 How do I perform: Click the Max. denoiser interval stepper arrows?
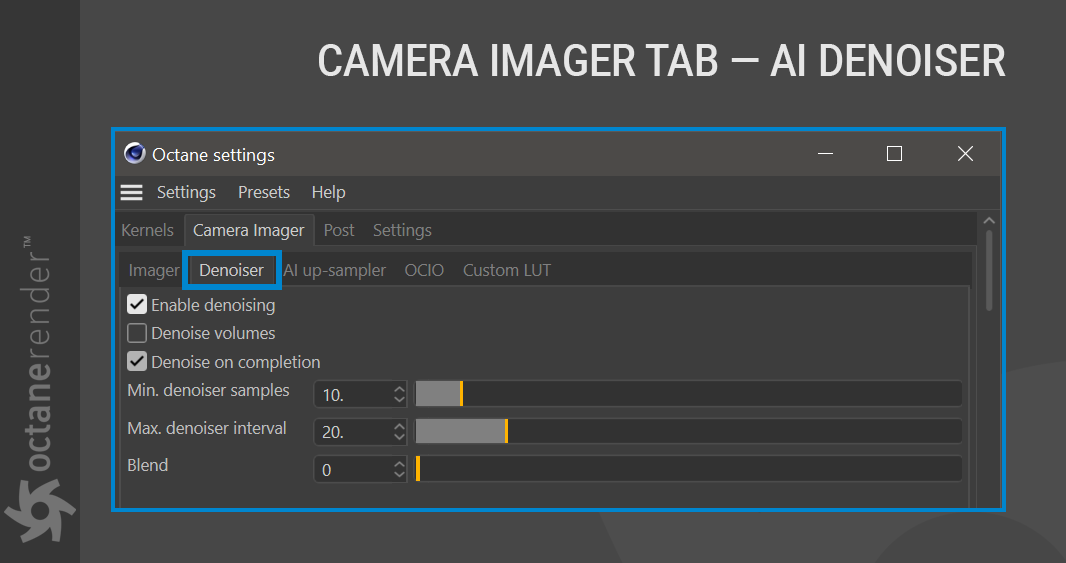(x=400, y=432)
